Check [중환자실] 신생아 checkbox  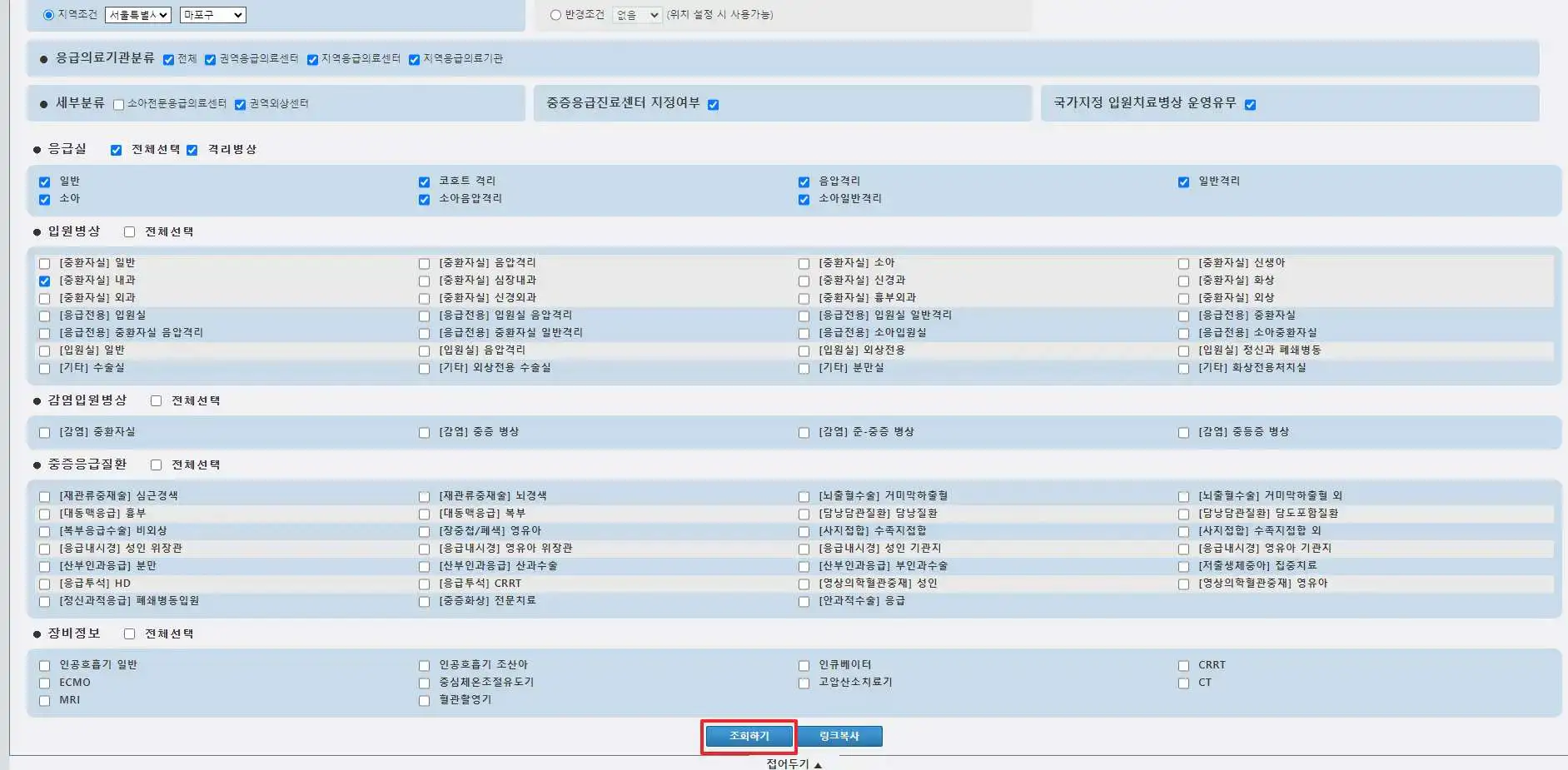click(1183, 263)
